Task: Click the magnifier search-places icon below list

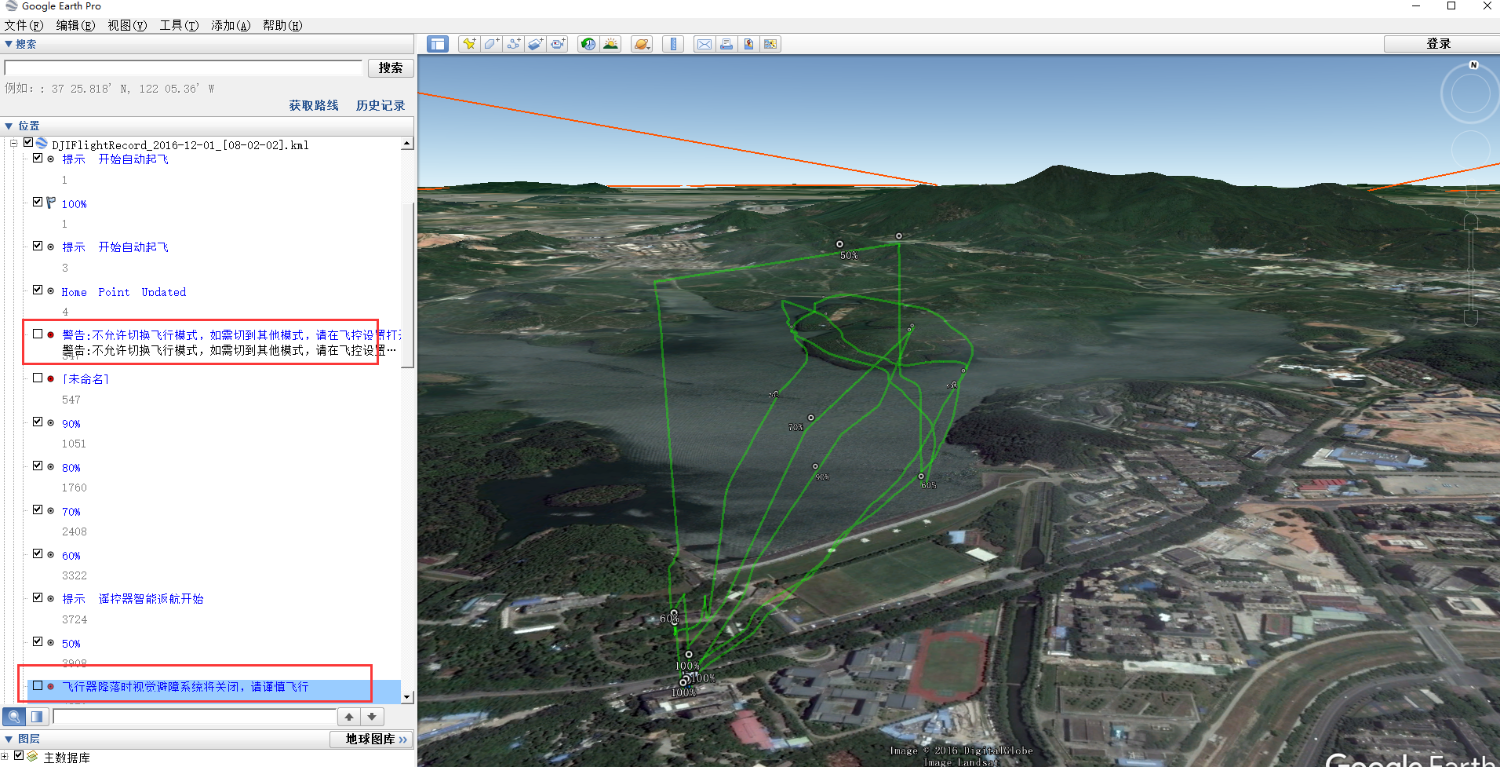Action: (14, 716)
